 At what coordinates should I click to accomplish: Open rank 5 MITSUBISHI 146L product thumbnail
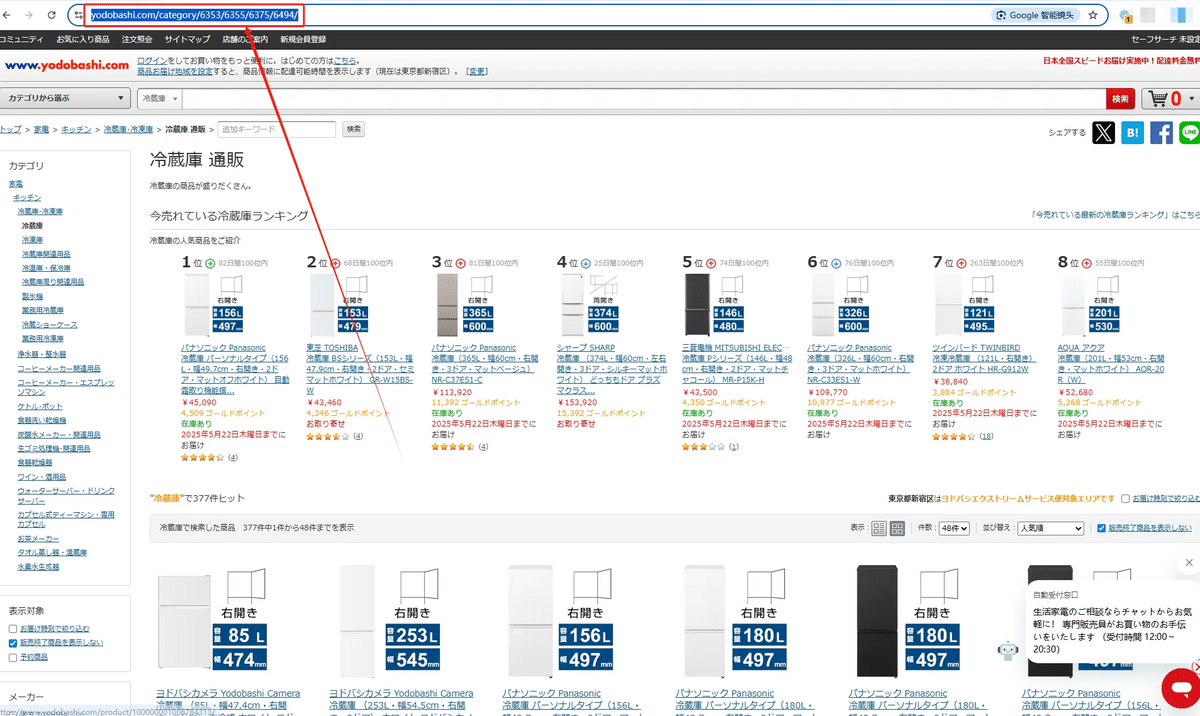(714, 306)
